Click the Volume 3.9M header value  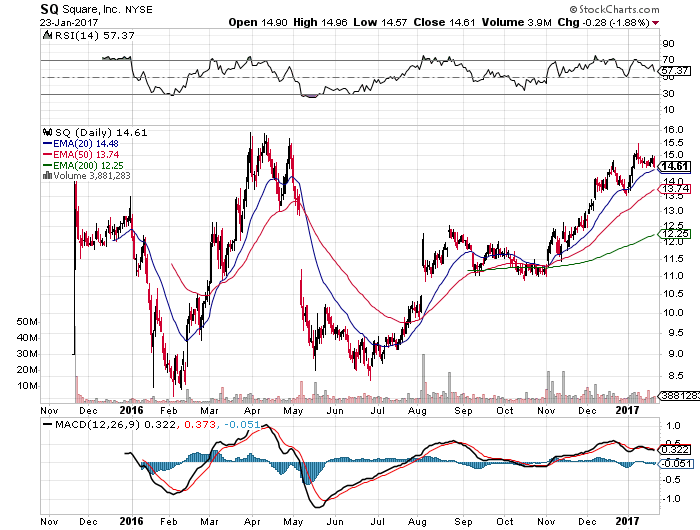pos(517,22)
